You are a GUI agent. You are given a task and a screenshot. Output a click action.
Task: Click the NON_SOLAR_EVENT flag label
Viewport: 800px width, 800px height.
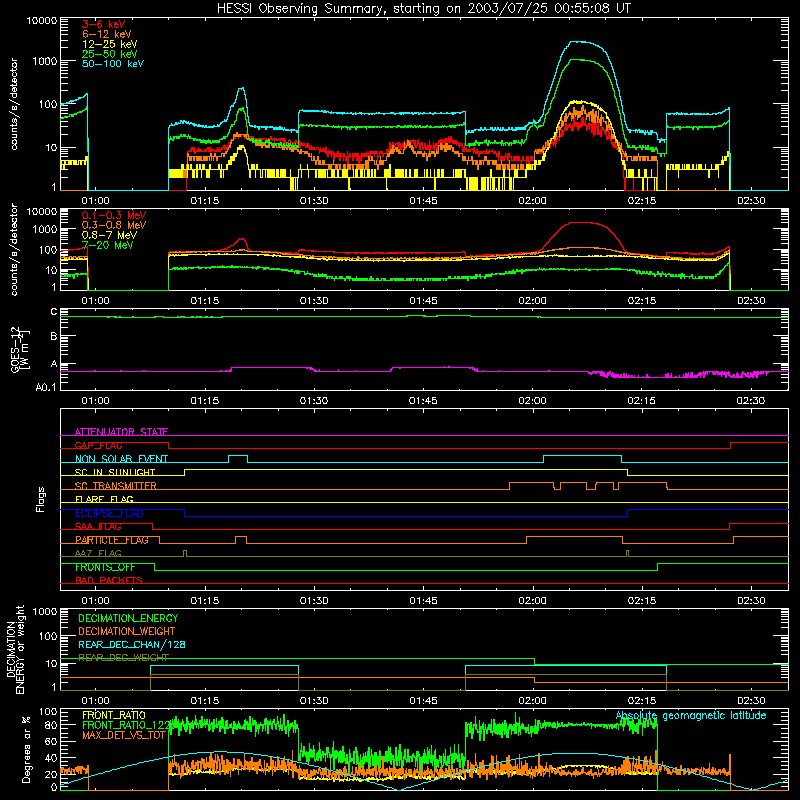click(121, 459)
